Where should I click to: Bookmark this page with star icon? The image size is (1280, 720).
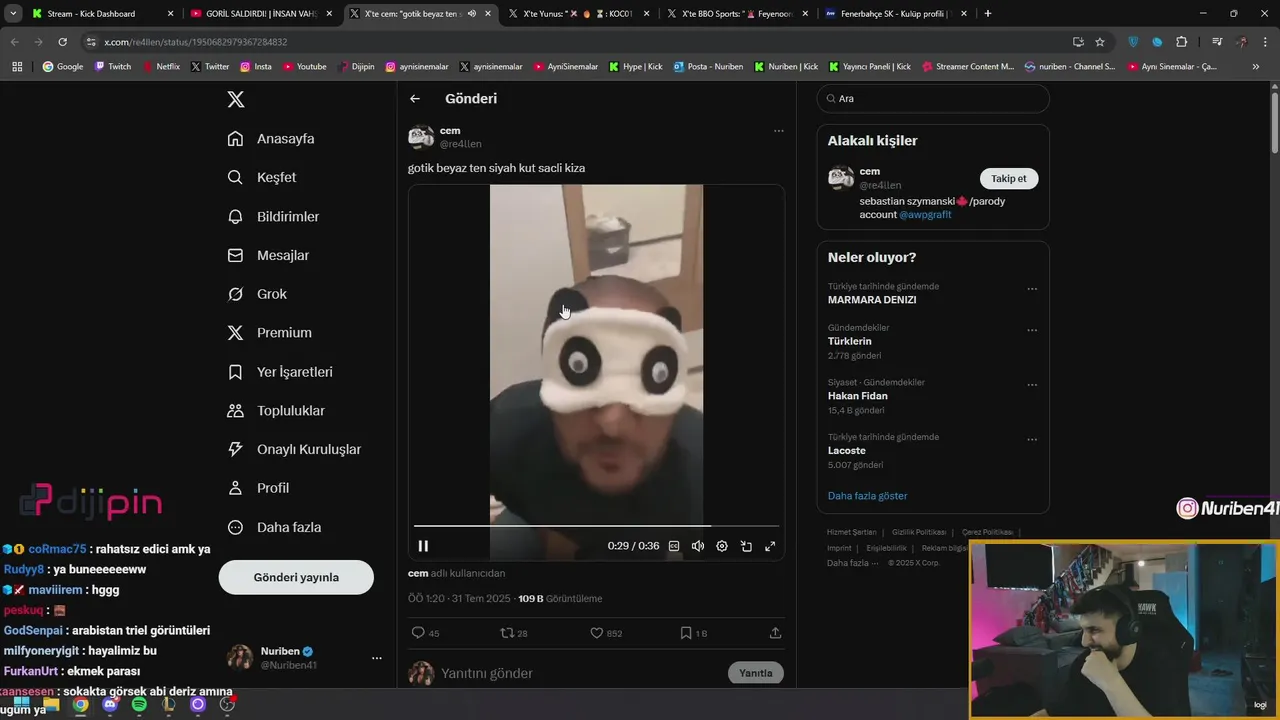1100,42
